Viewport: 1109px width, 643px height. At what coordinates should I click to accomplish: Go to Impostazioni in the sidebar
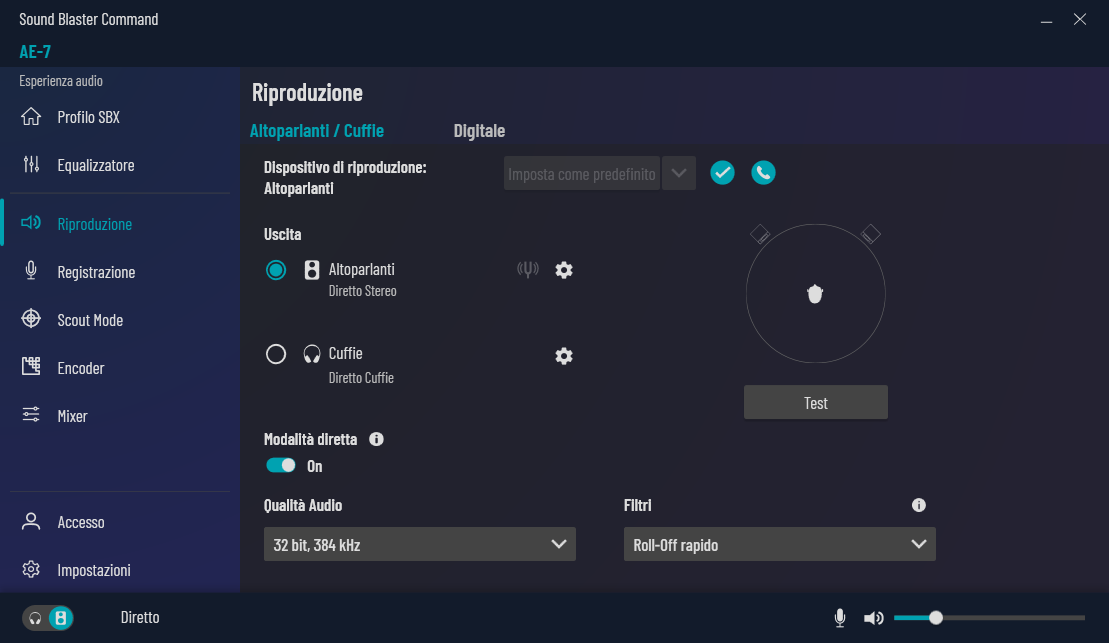tap(93, 570)
